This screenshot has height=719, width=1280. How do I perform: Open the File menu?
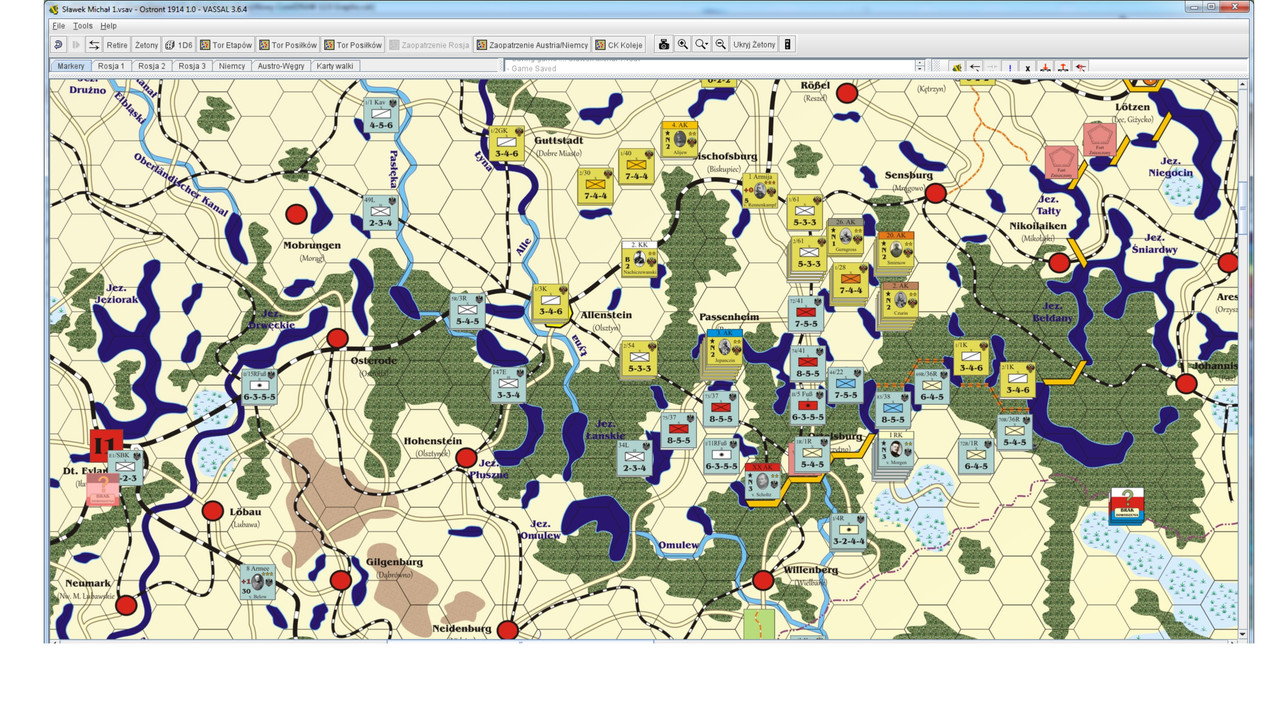pos(58,25)
